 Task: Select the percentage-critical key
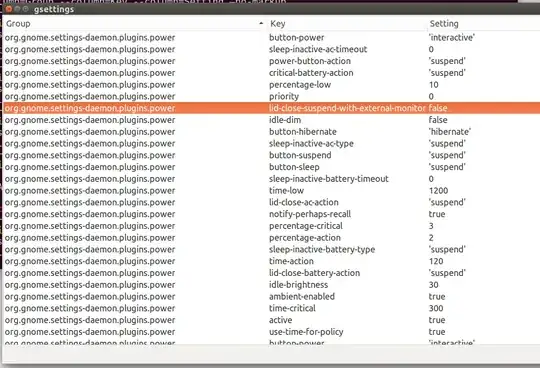[x=305, y=226]
